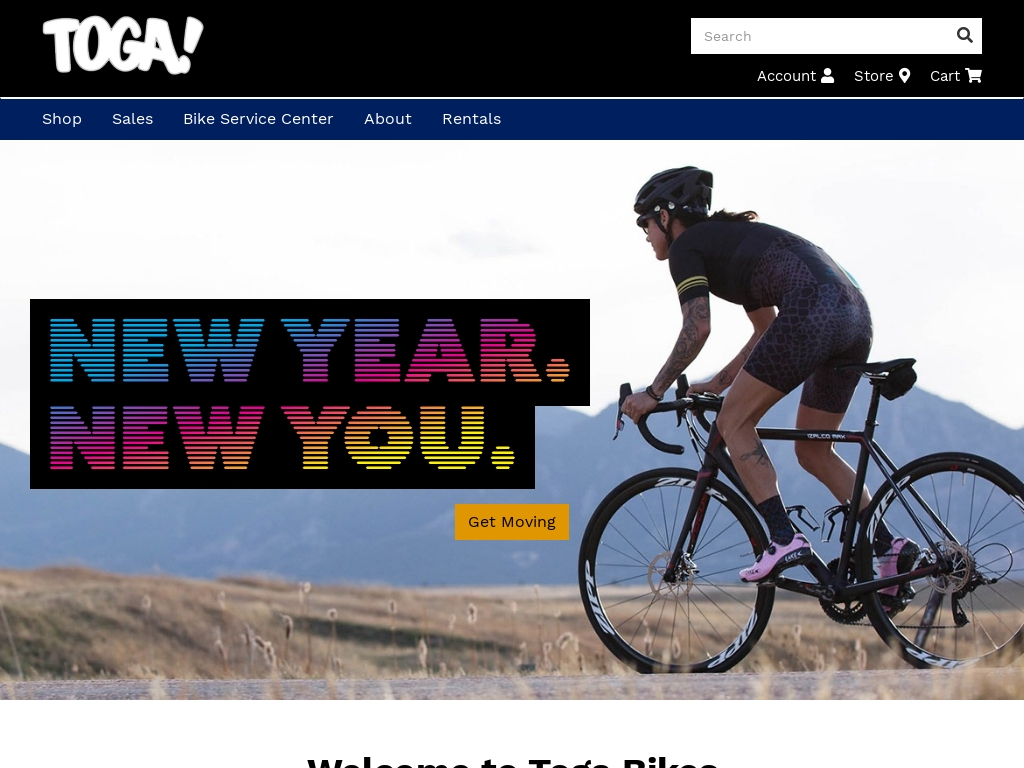Viewport: 1024px width, 768px height.
Task: Open the Bike Service Center menu
Action: point(258,119)
